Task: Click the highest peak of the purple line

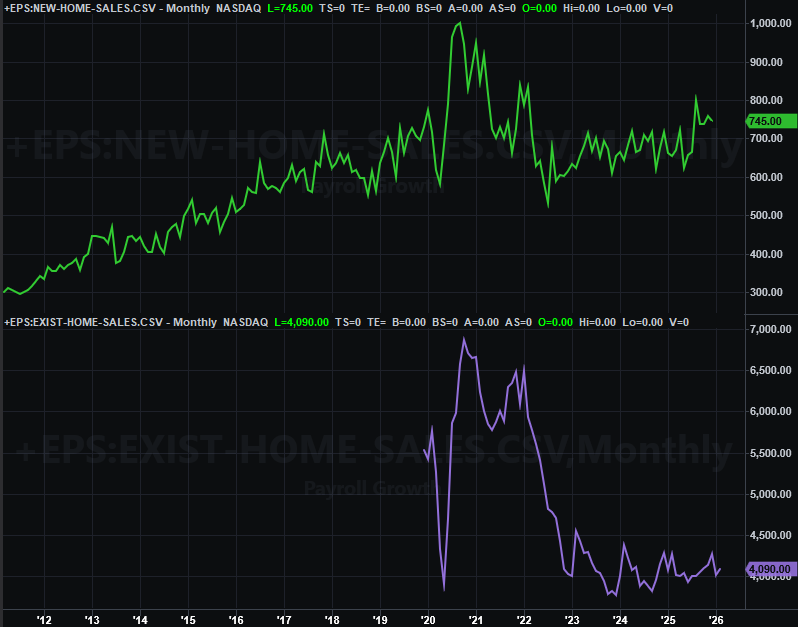Action: tap(464, 339)
